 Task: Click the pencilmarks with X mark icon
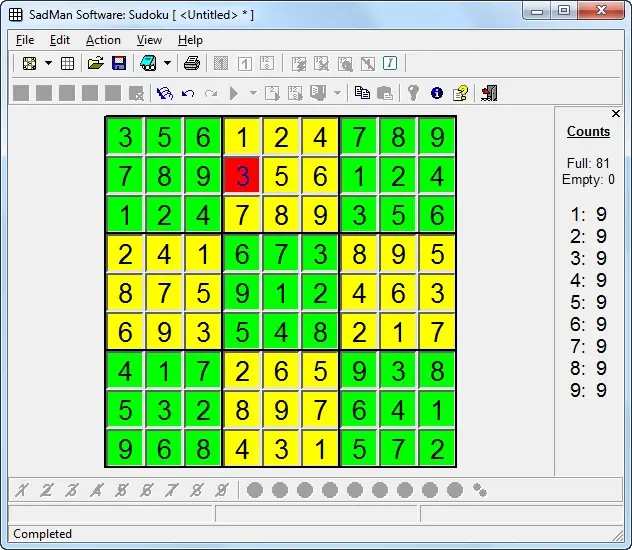[x=321, y=63]
